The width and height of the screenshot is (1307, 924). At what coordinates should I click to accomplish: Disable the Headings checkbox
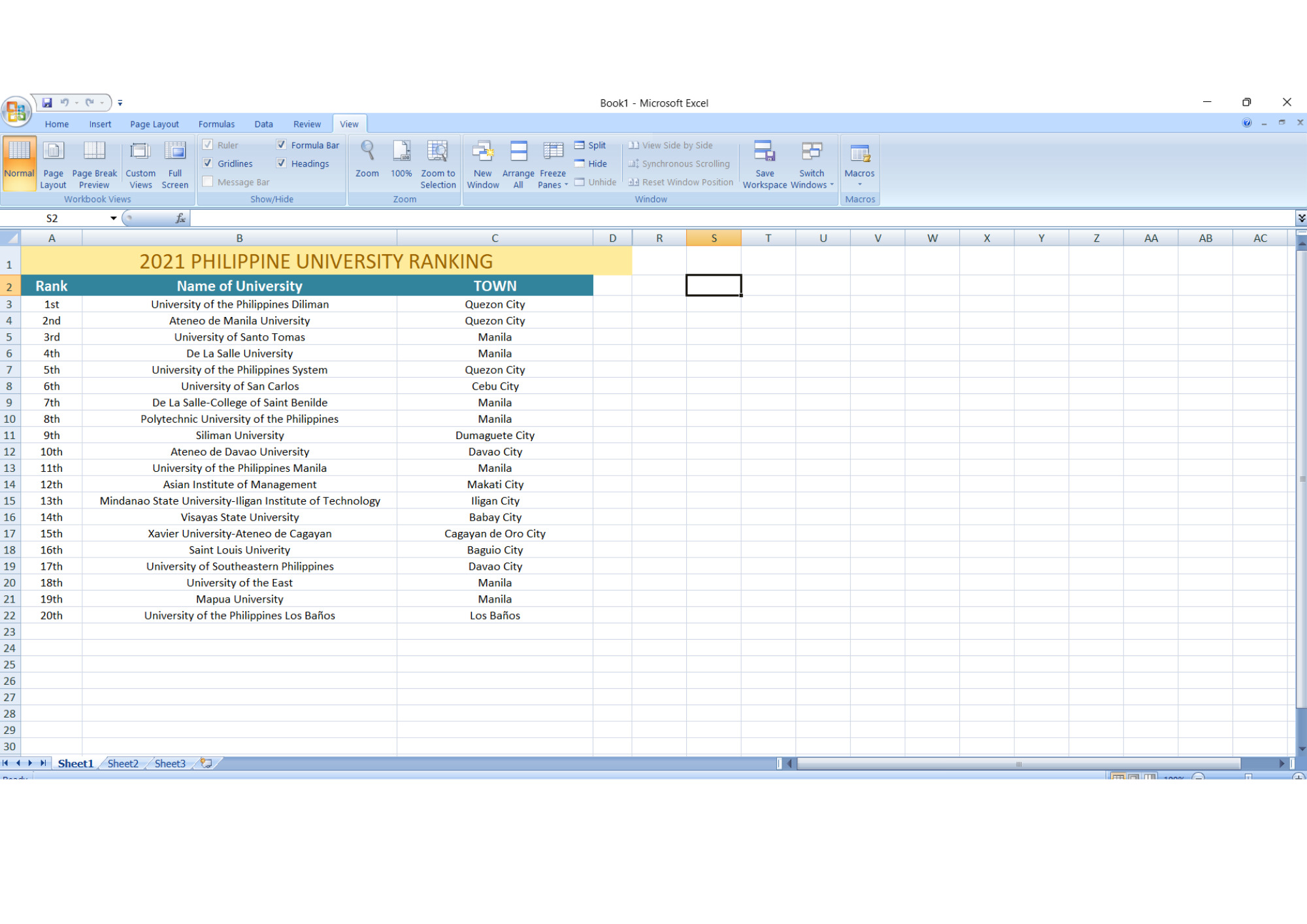click(x=281, y=163)
